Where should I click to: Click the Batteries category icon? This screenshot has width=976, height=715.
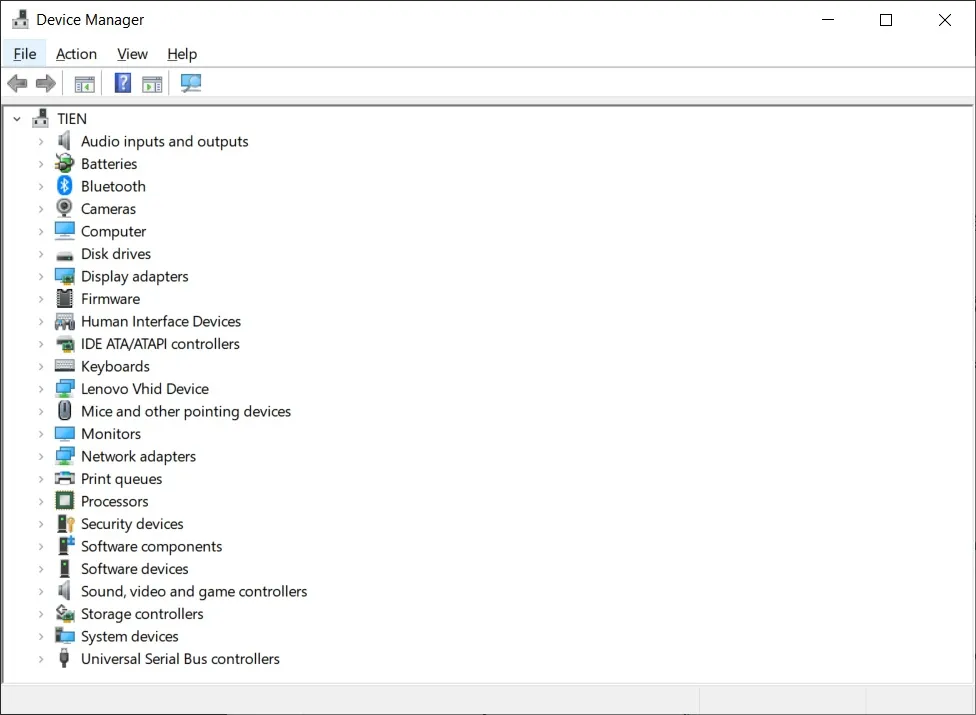click(63, 163)
